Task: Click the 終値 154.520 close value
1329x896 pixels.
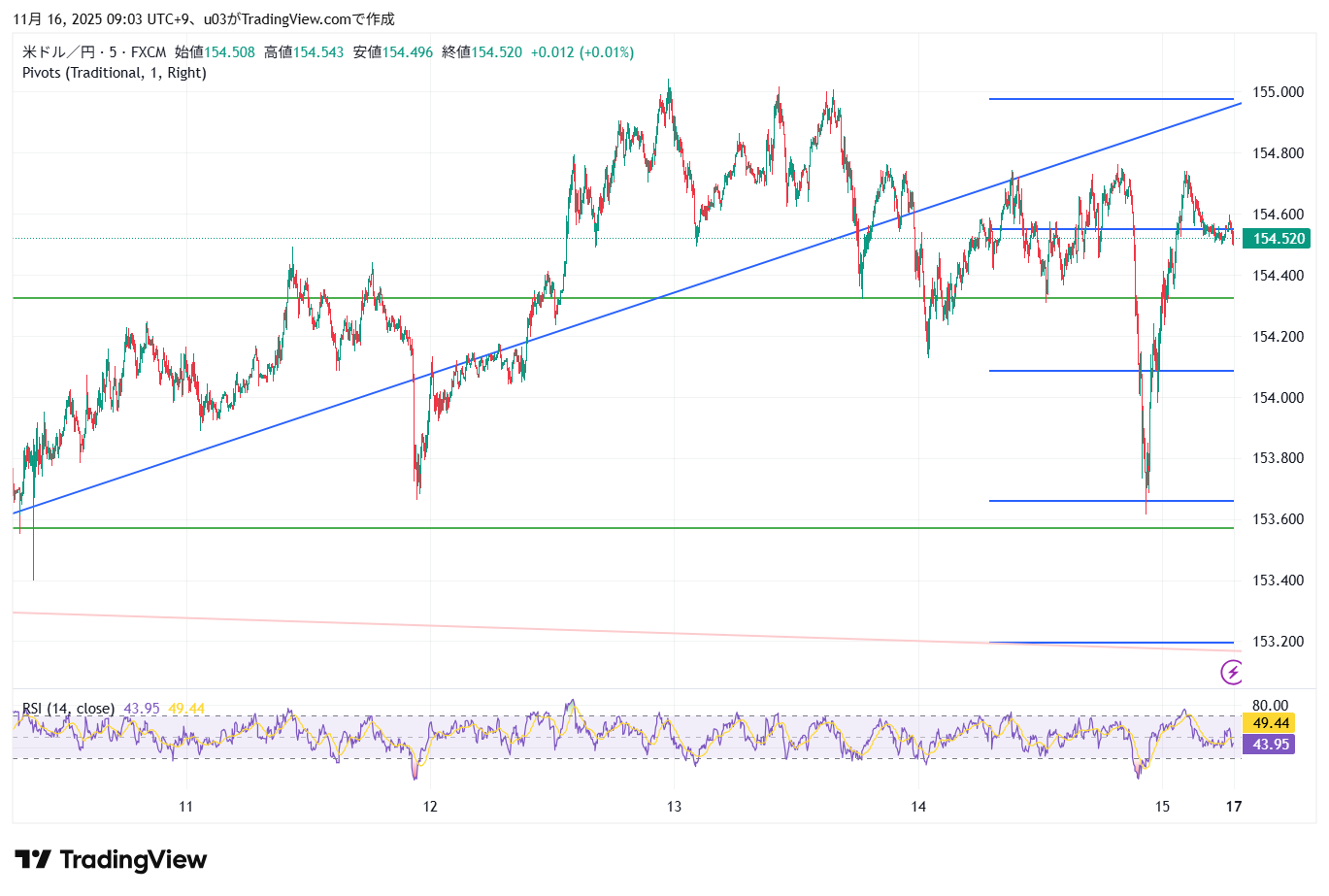Action: (x=482, y=52)
